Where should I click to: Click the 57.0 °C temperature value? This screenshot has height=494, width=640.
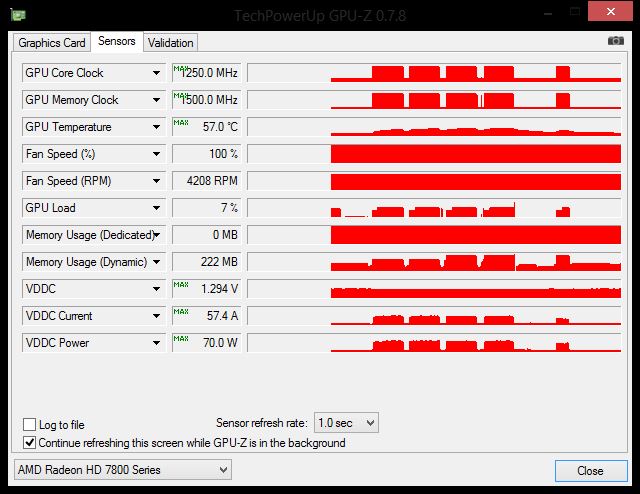pos(207,127)
